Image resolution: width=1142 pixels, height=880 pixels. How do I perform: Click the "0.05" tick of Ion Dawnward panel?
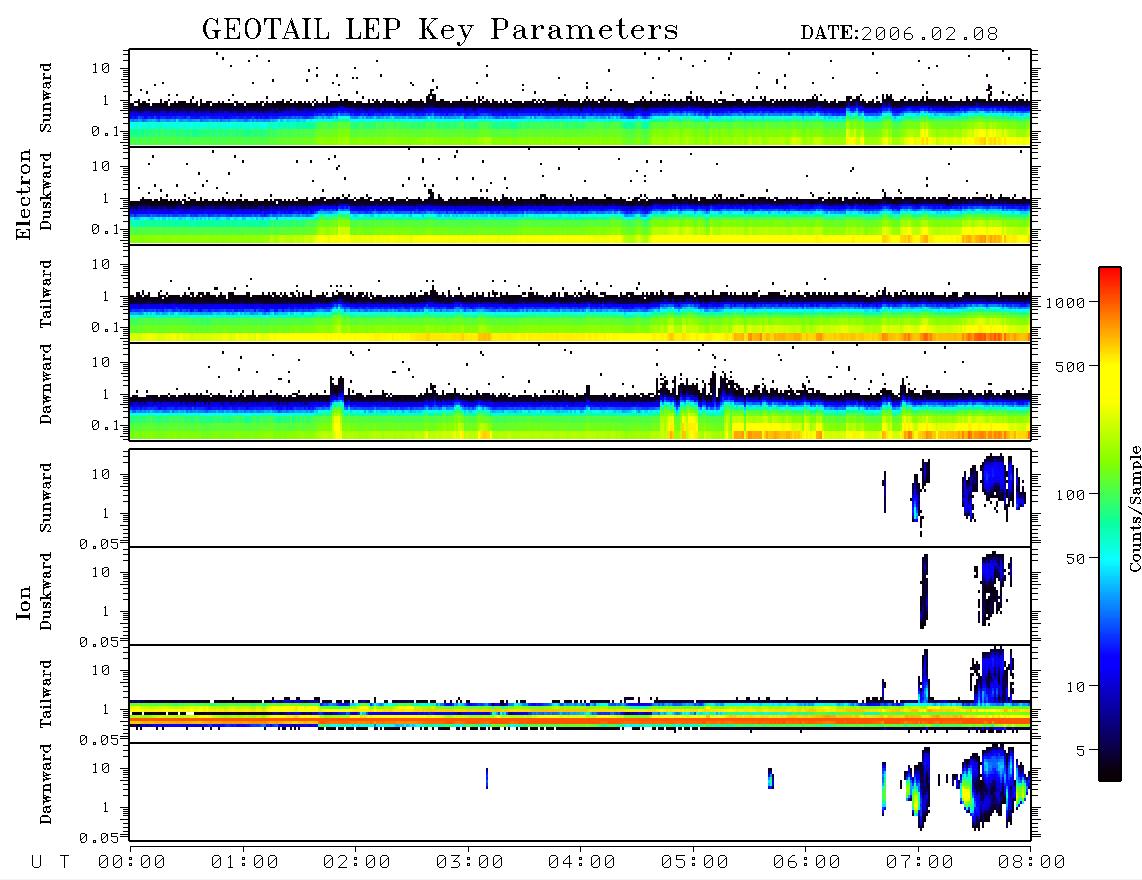click(x=98, y=838)
